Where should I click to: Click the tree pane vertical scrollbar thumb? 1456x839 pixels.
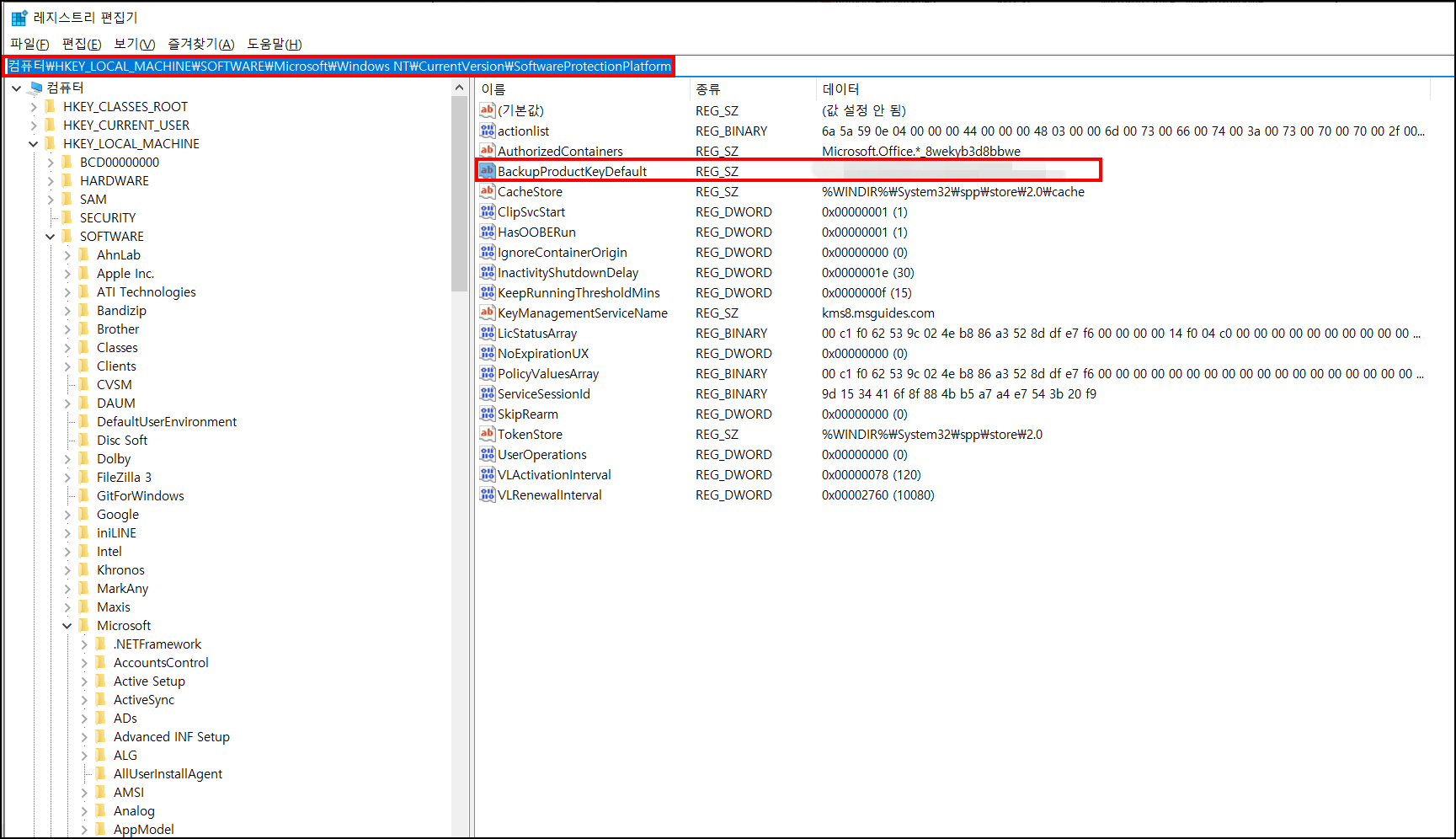click(x=459, y=194)
